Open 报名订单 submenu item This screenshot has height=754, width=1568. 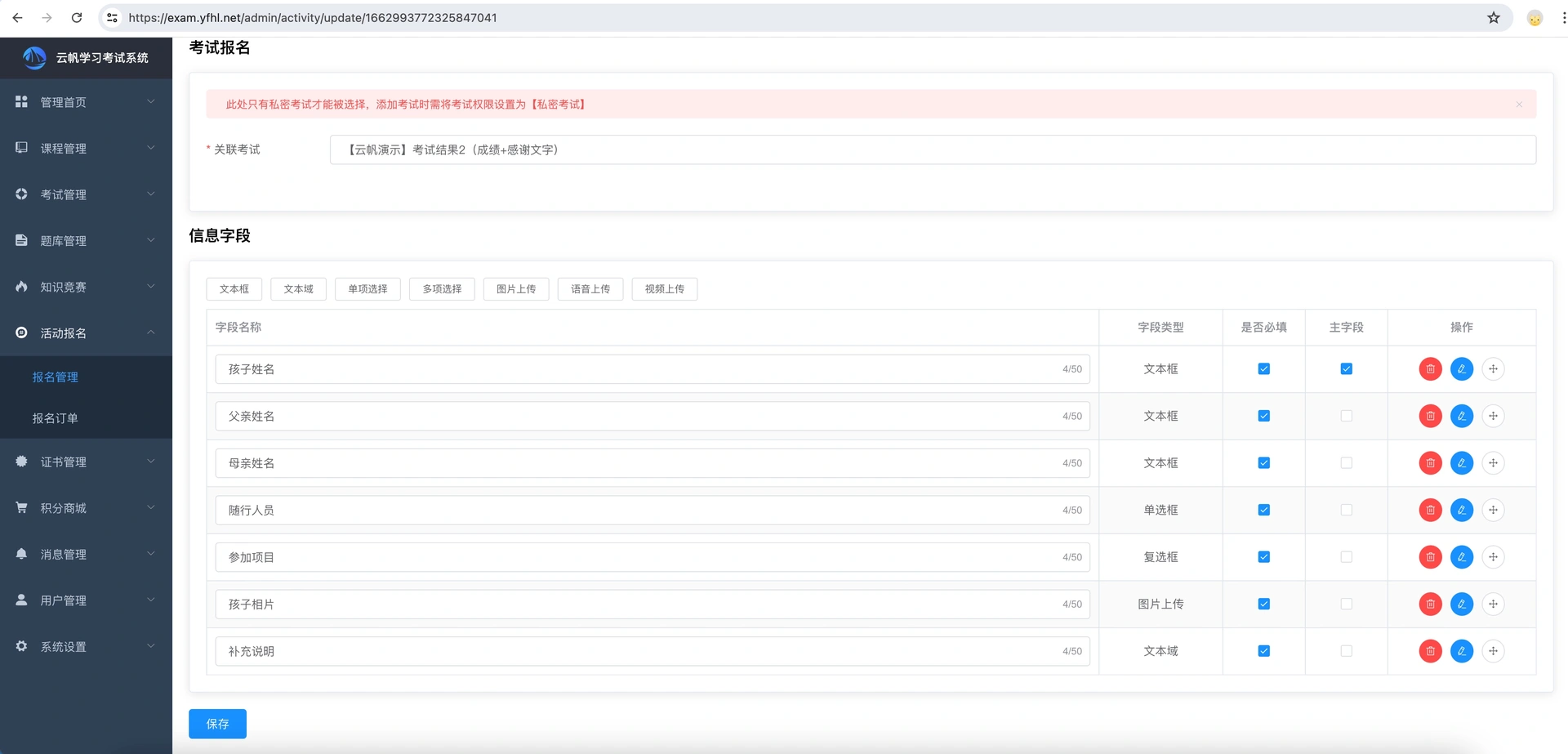tap(86, 418)
